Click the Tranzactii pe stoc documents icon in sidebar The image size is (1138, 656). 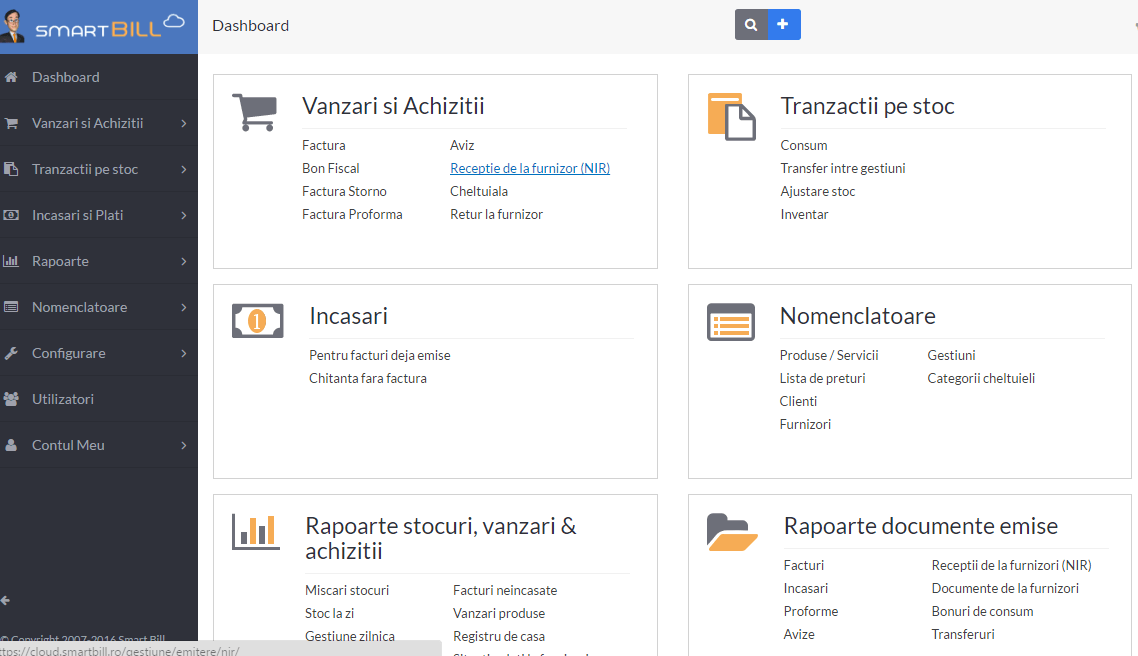(x=11, y=169)
